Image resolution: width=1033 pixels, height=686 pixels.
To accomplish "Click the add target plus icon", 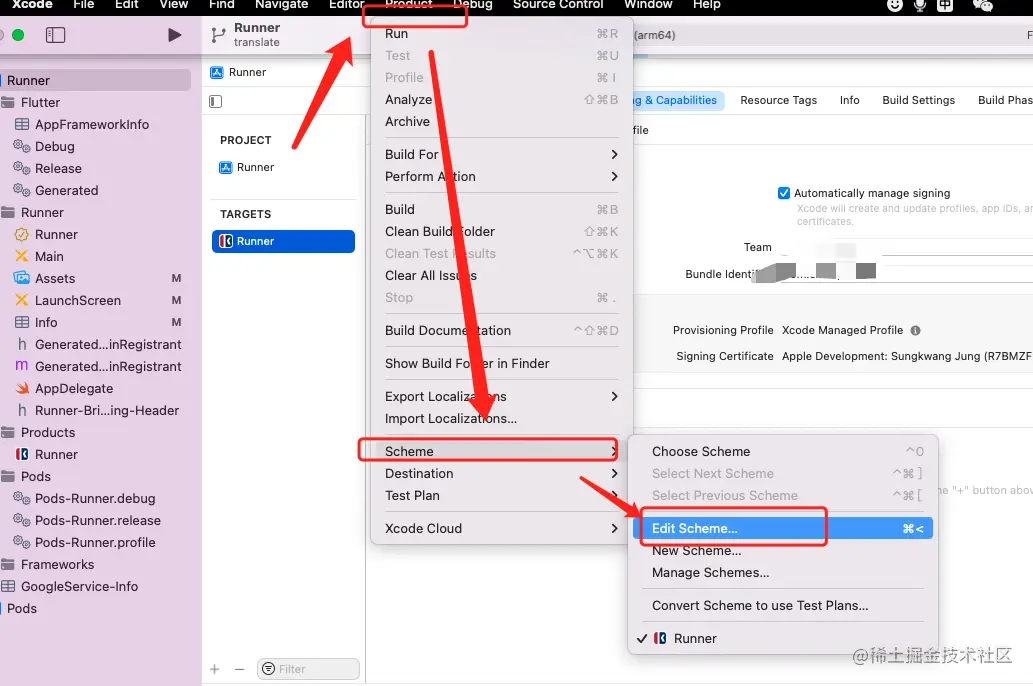I will (215, 669).
